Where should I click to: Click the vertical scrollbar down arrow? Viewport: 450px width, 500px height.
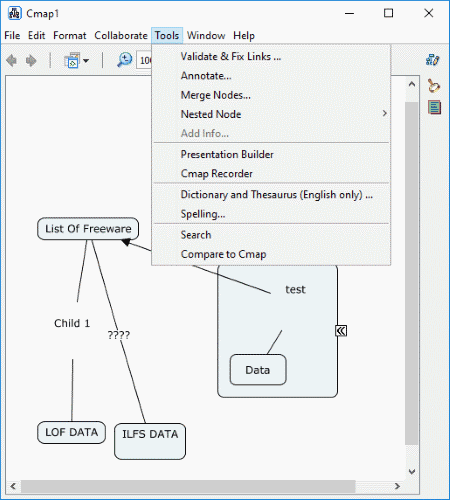(412, 471)
